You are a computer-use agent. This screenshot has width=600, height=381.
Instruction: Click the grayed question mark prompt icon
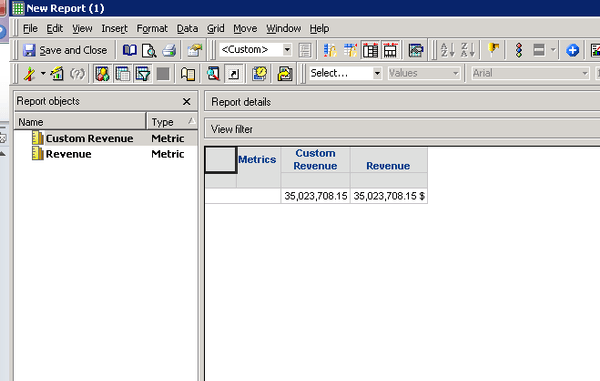(77, 73)
